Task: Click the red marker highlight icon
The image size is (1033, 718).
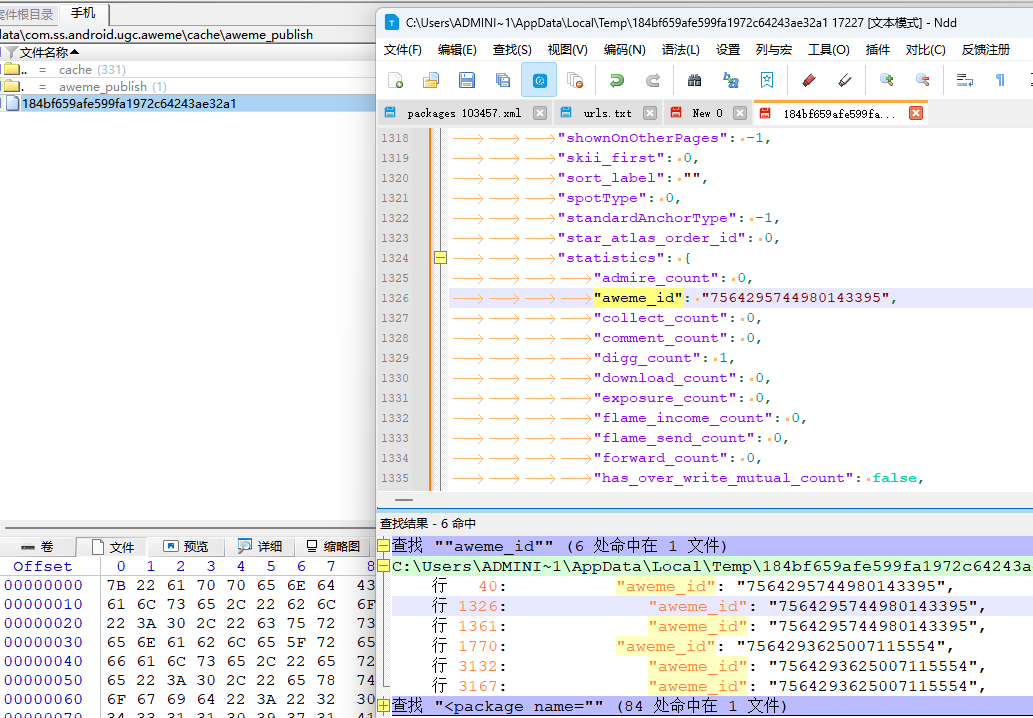Action: pyautogui.click(x=809, y=80)
